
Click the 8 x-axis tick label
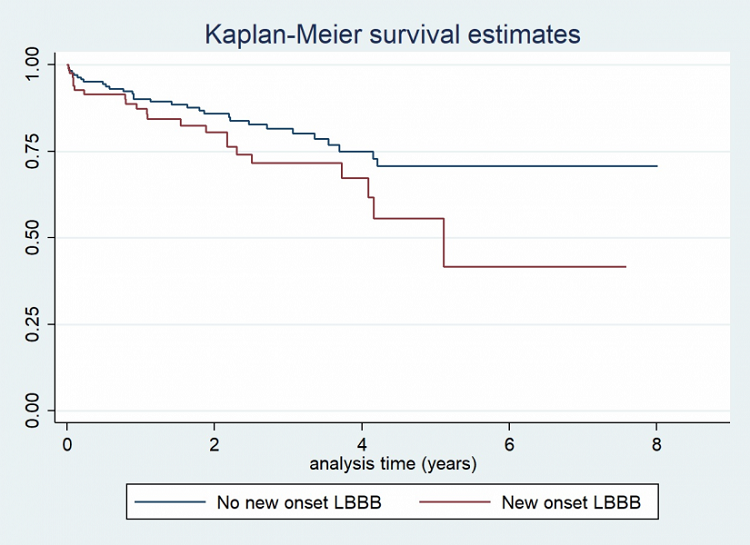[x=656, y=444]
